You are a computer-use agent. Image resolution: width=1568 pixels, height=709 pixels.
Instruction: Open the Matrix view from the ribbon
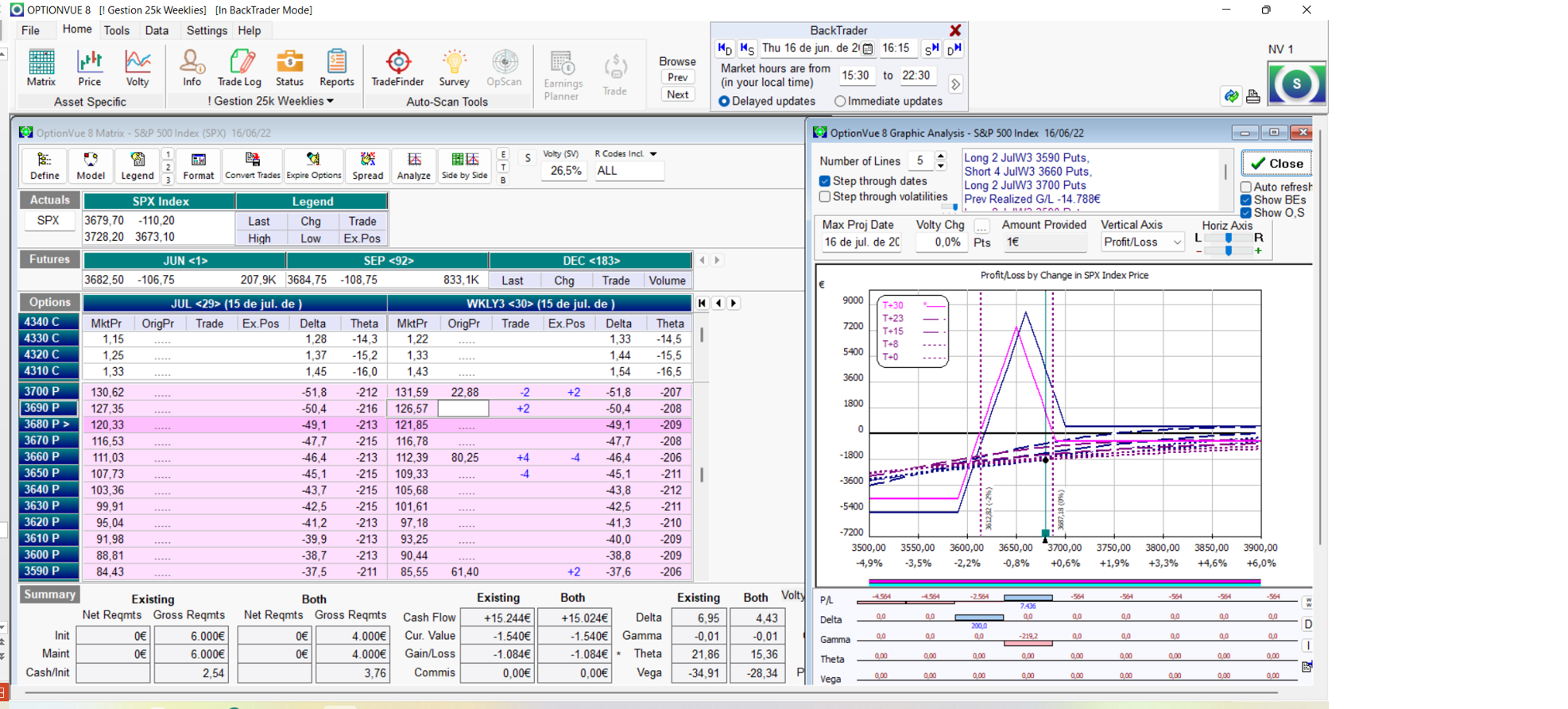(41, 68)
